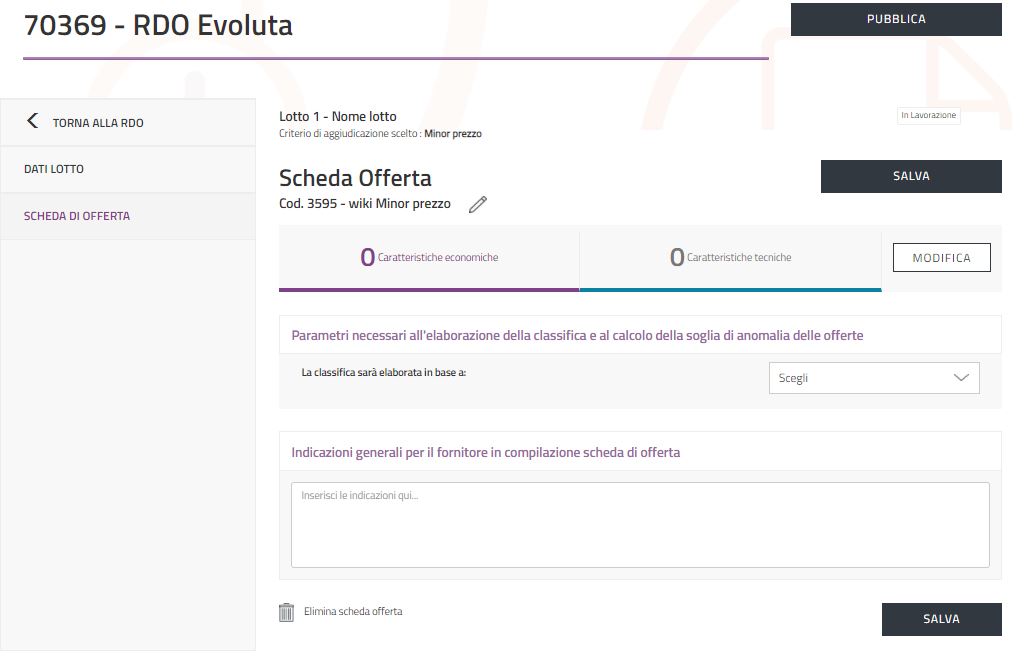
Task: Click the chevron arrow of the Scegli dropdown
Action: coord(961,378)
